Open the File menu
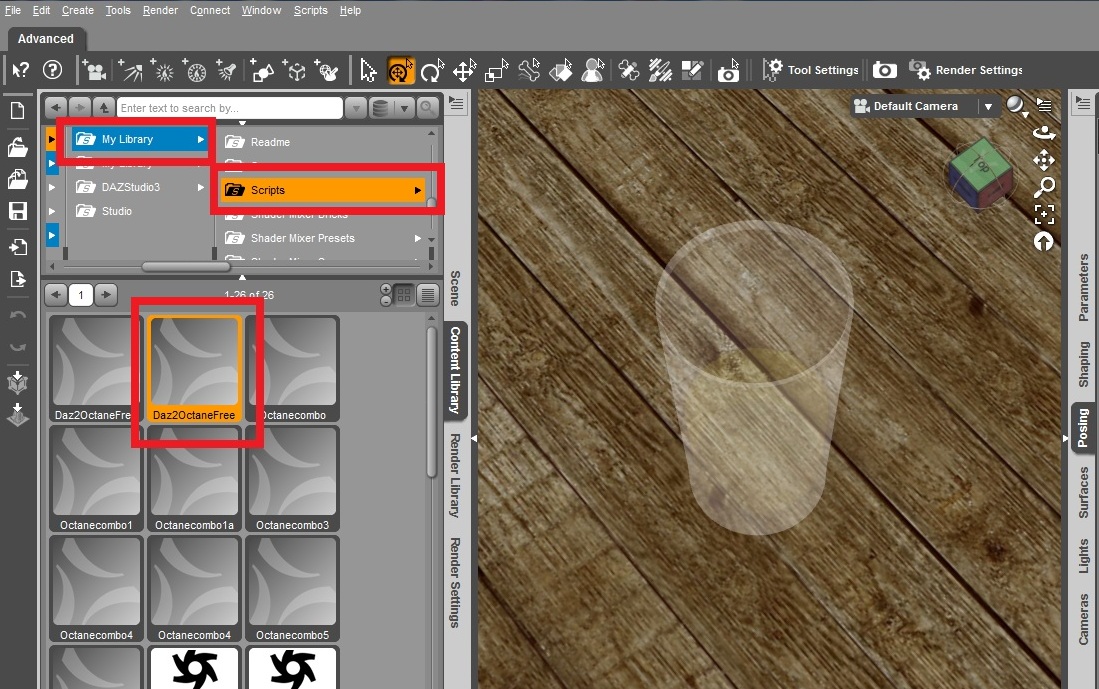 coord(13,11)
